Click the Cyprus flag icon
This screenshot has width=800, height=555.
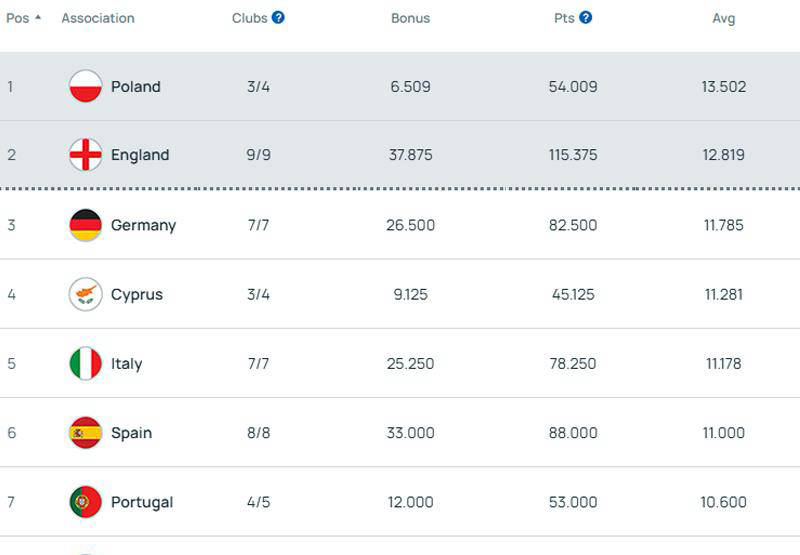pyautogui.click(x=86, y=294)
